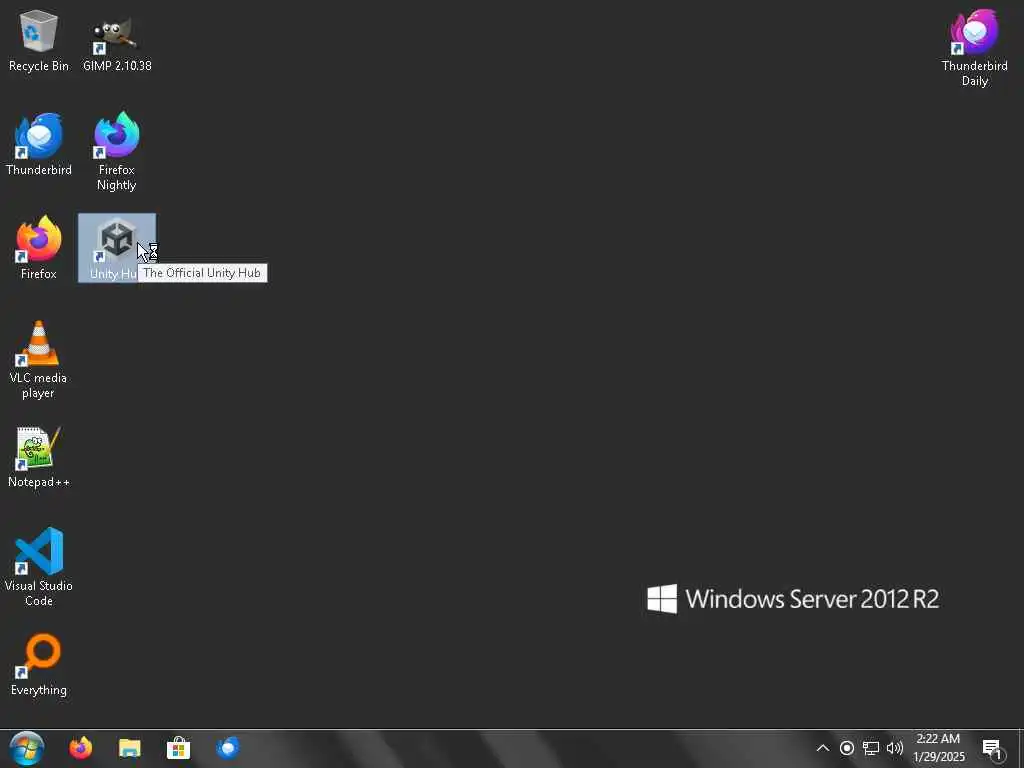The image size is (1024, 768).
Task: Select the Recycle Bin desktop icon
Action: coord(39,40)
